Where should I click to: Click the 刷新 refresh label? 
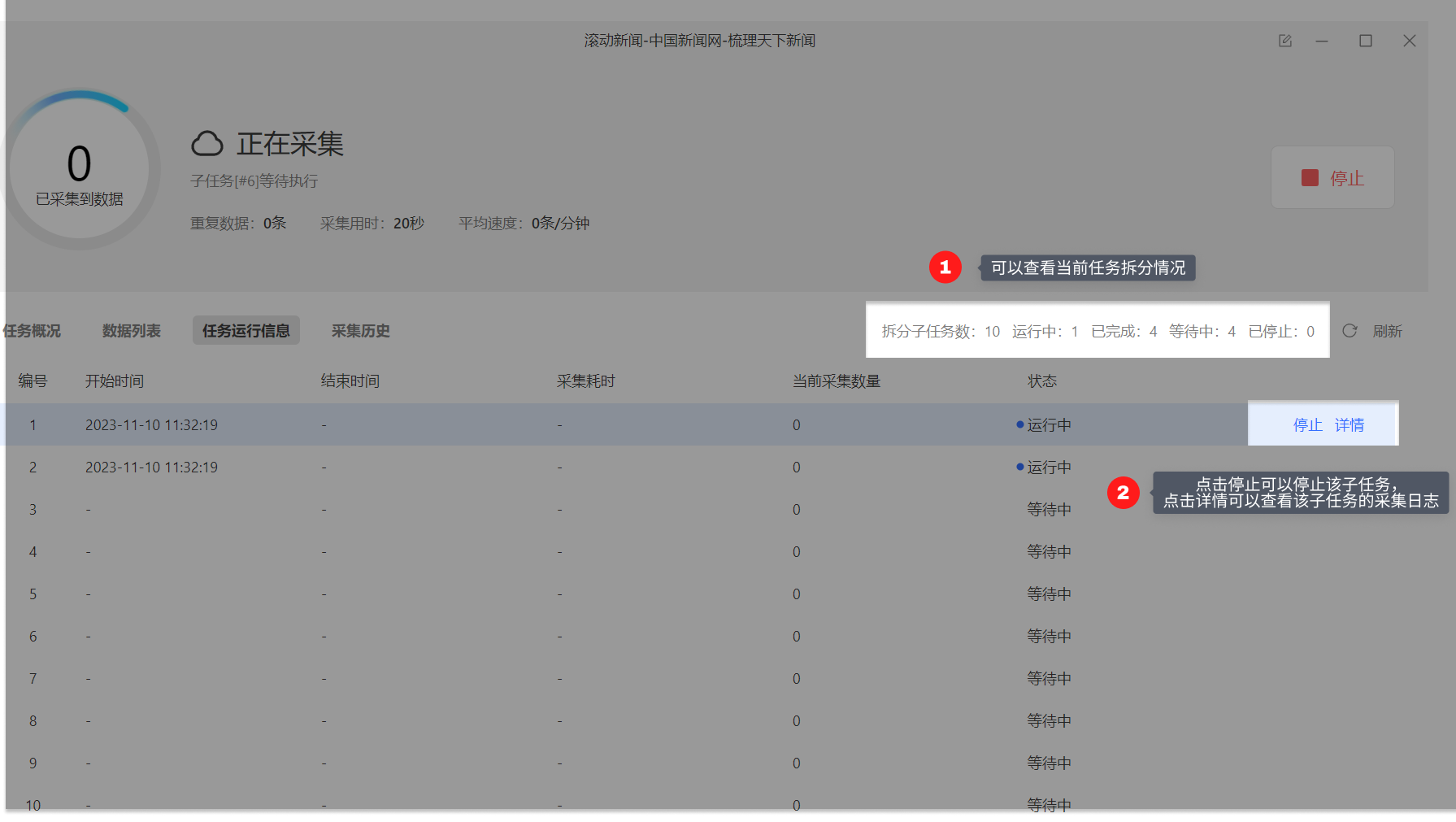(x=1388, y=331)
